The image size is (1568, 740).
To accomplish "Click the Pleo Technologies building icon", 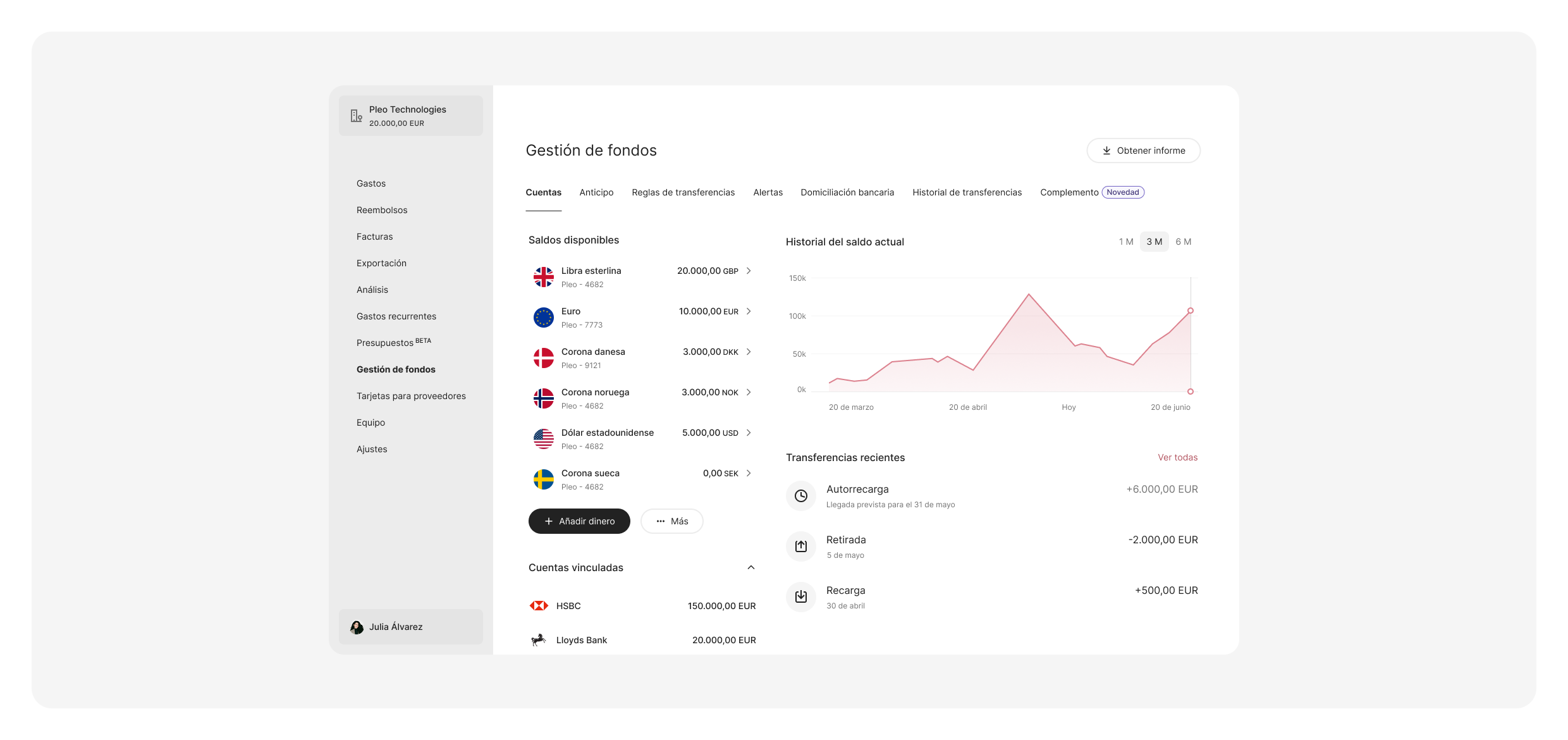I will [x=357, y=116].
